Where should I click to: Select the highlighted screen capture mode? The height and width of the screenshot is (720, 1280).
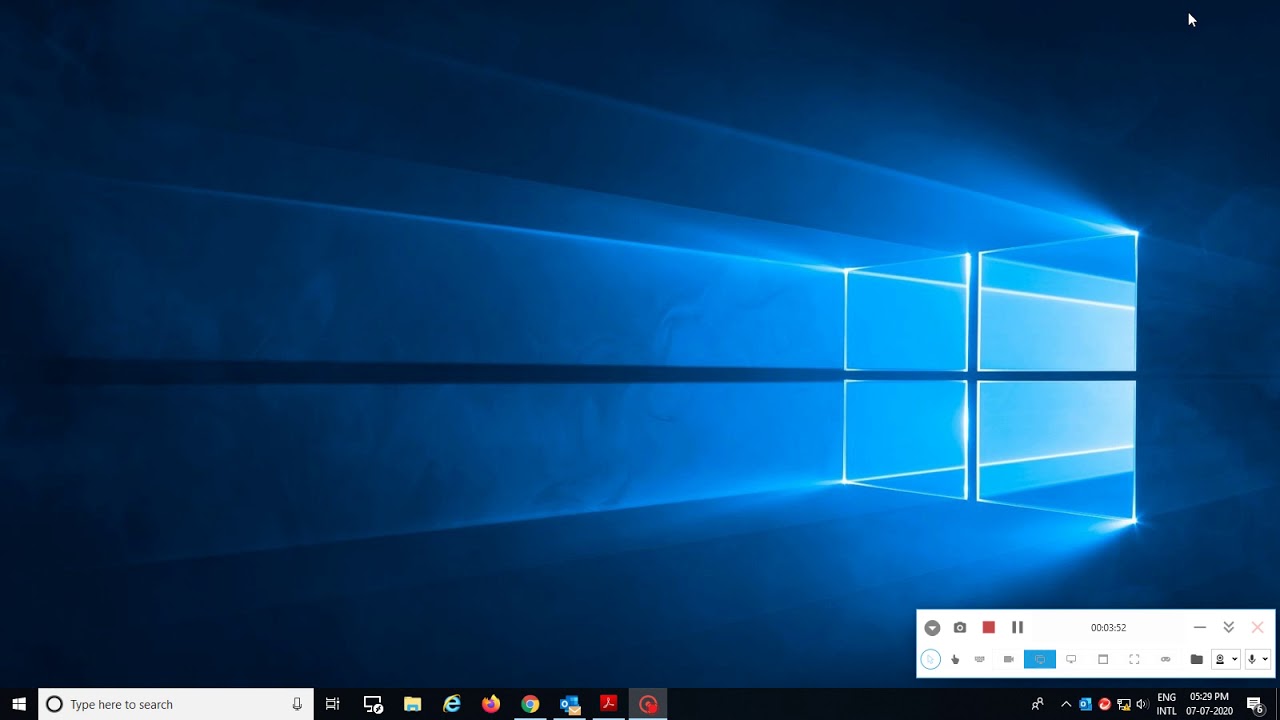tap(1040, 659)
